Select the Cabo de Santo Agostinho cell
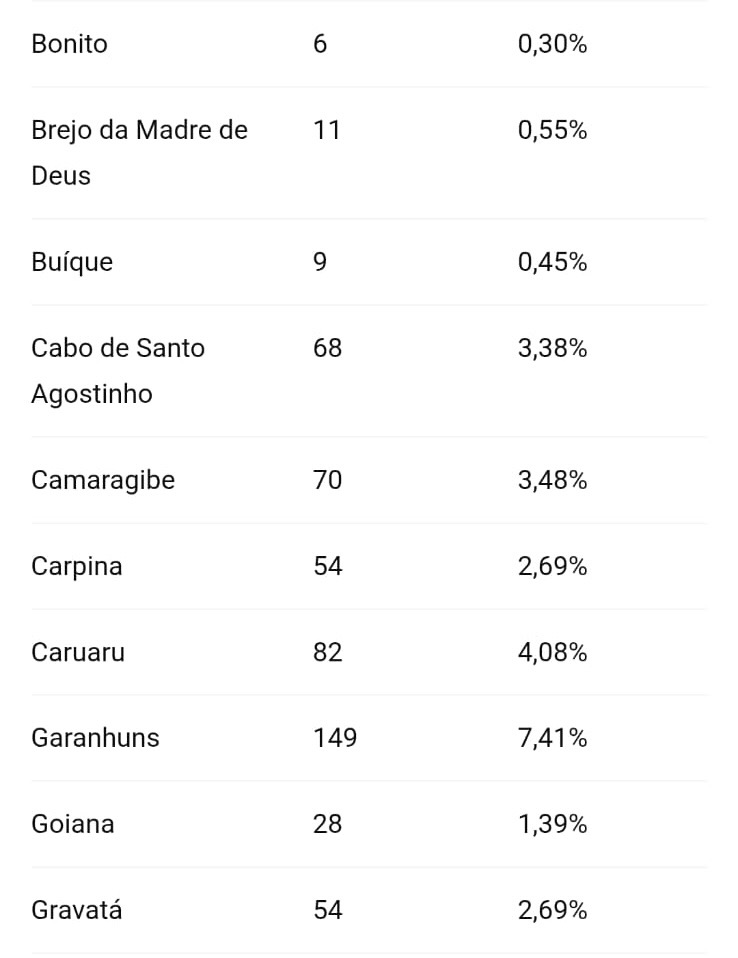 [x=118, y=370]
